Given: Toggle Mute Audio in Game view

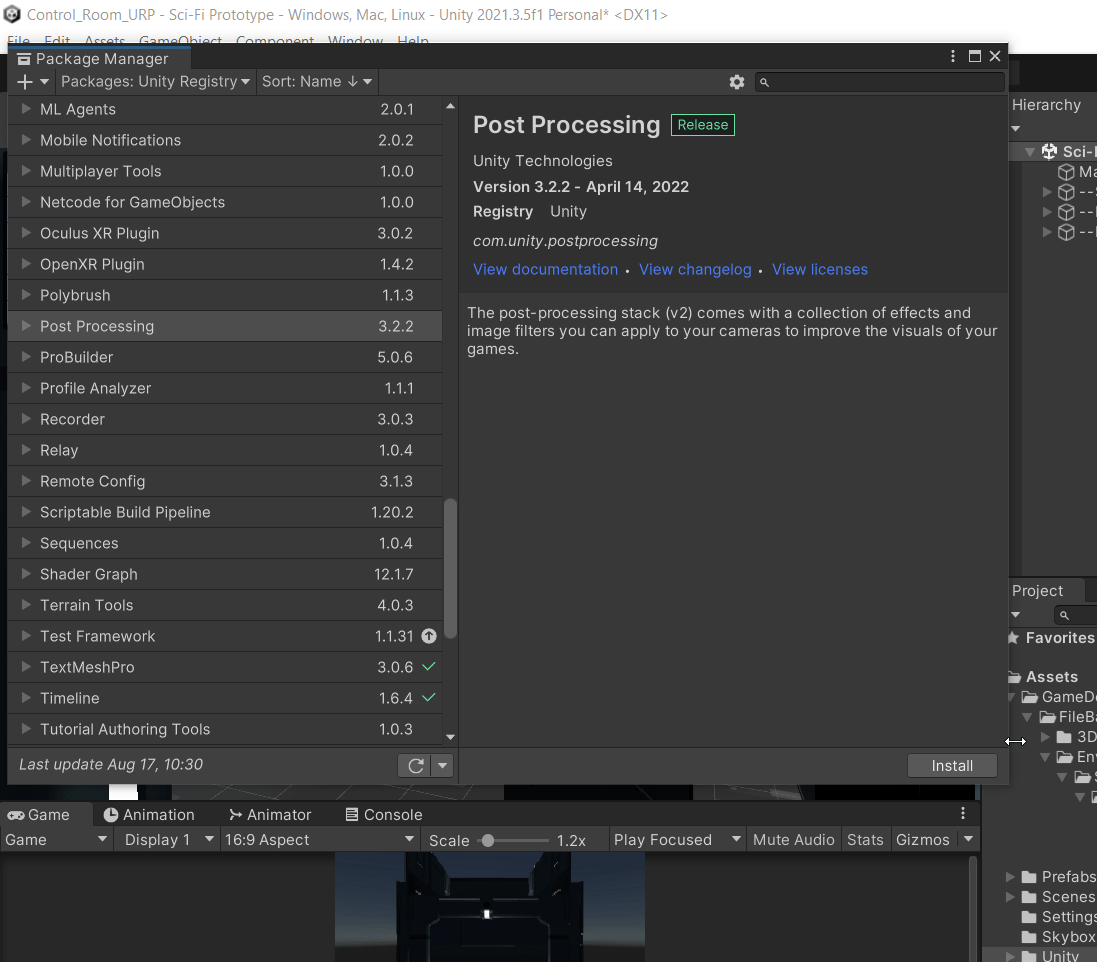Looking at the screenshot, I should click(x=793, y=840).
